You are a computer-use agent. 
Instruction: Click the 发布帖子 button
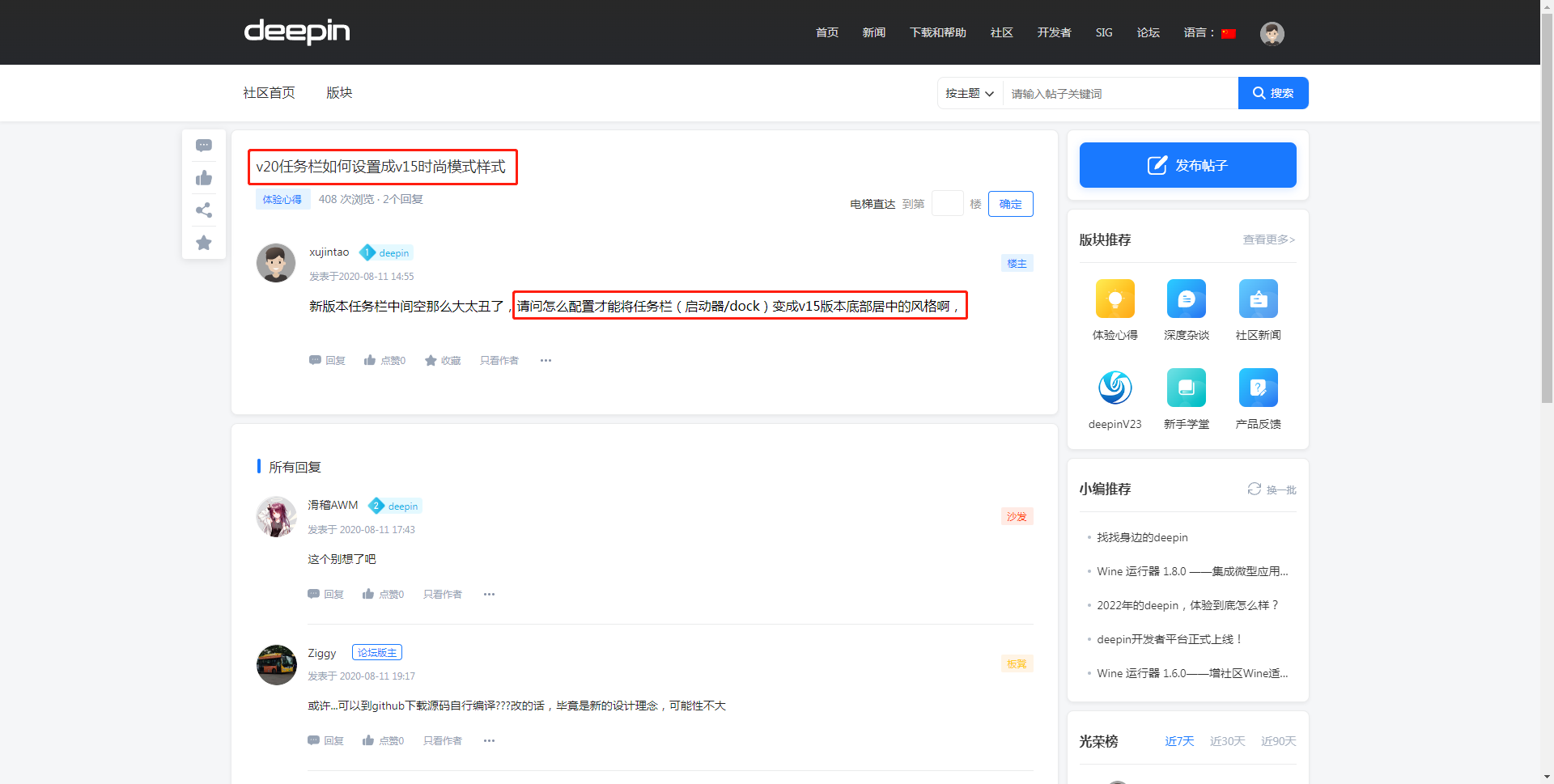click(x=1188, y=165)
